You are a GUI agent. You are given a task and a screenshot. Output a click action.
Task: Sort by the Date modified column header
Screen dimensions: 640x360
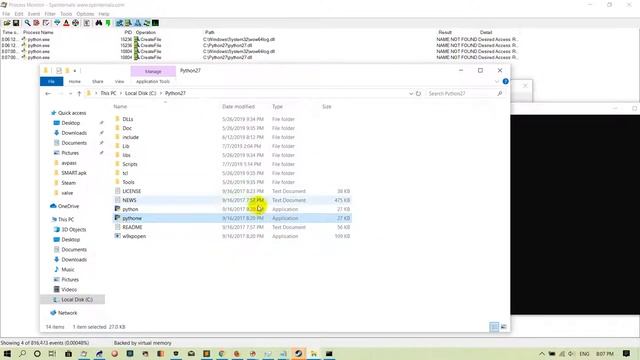pyautogui.click(x=238, y=107)
